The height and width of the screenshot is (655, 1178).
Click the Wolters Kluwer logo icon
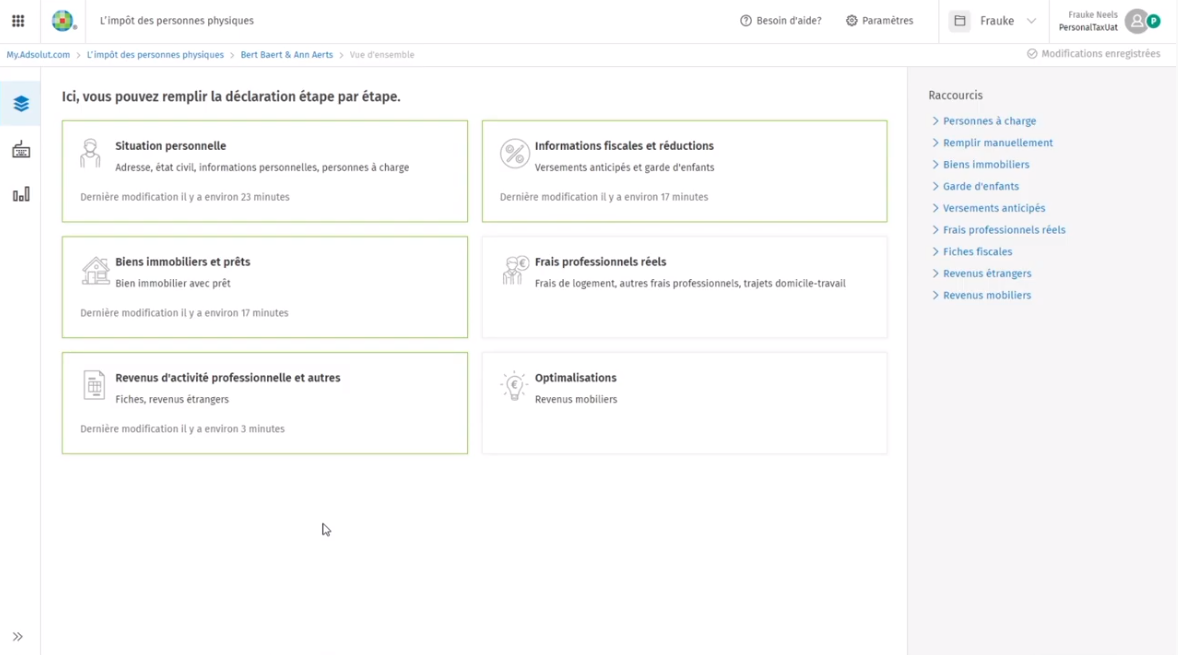coord(63,21)
